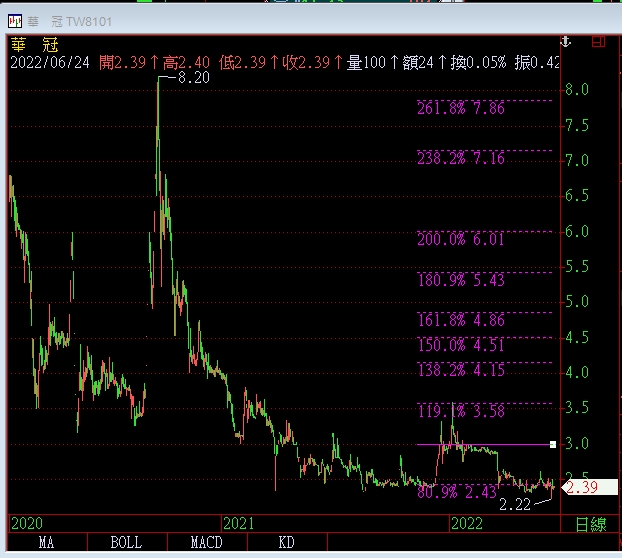
Task: Open the BOLL indicator tab
Action: click(x=126, y=543)
